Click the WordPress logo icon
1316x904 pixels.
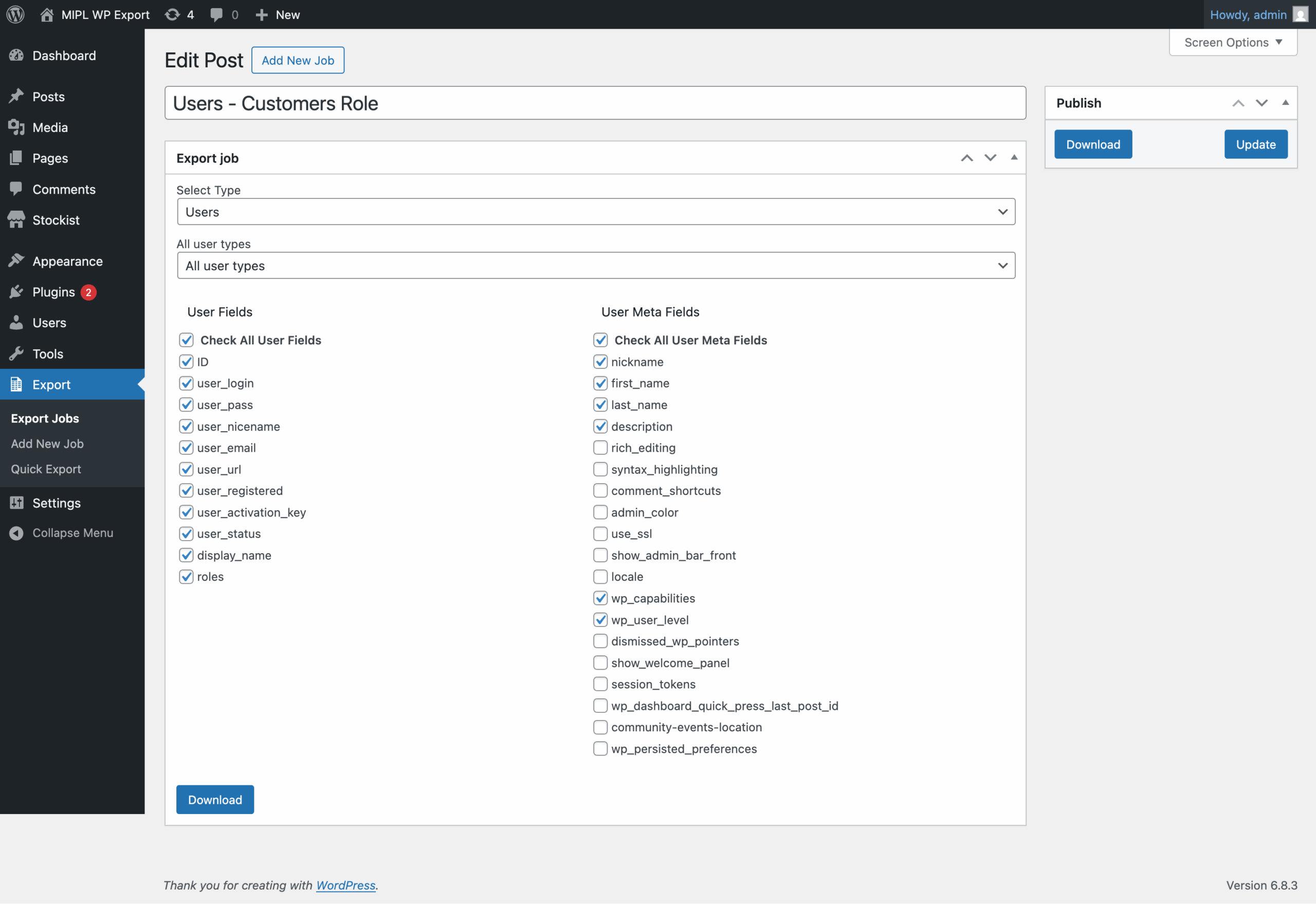(15, 15)
